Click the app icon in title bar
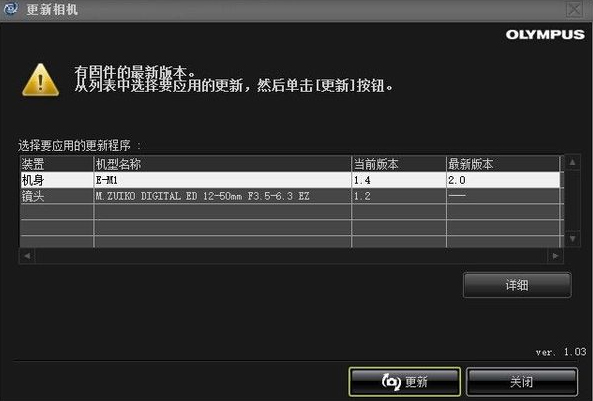Viewport: 593px width, 401px height. coord(11,9)
